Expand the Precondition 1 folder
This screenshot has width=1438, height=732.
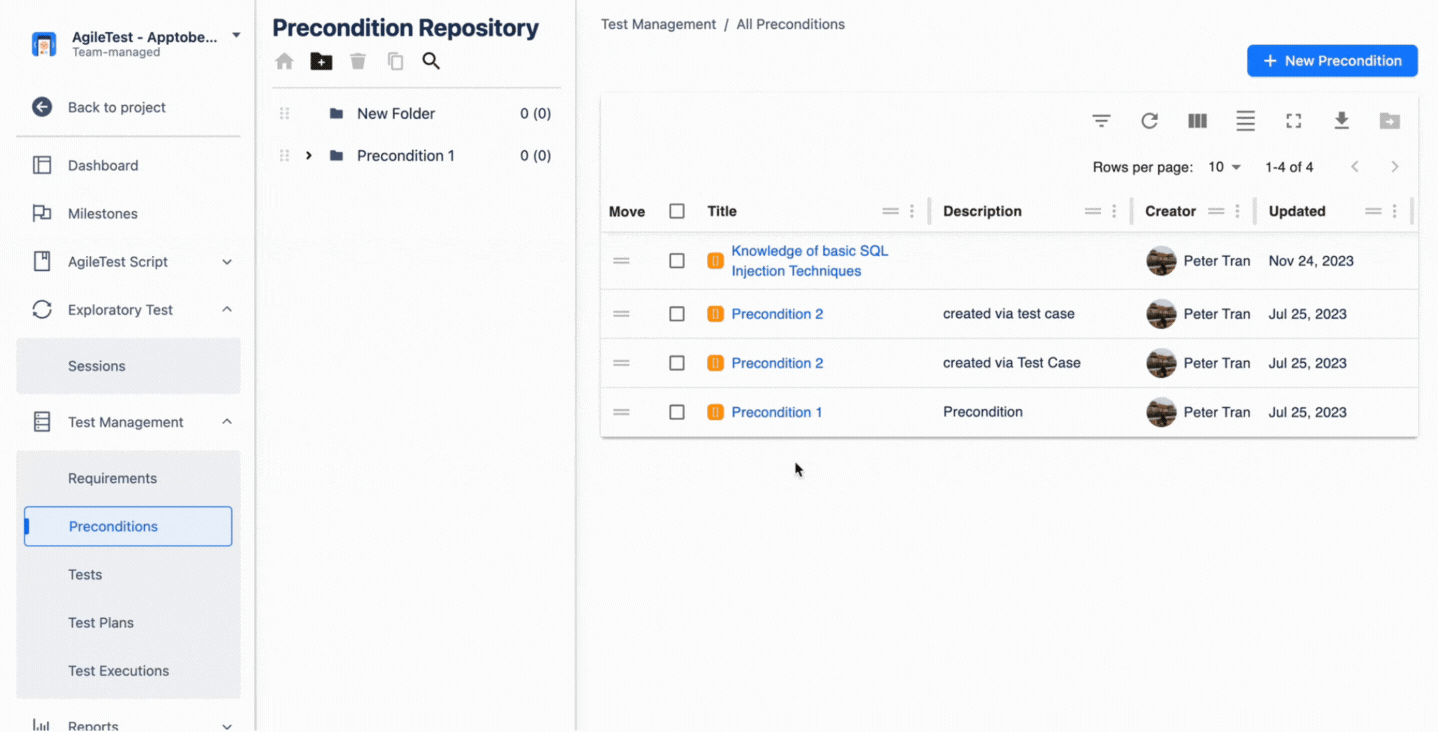coord(309,156)
